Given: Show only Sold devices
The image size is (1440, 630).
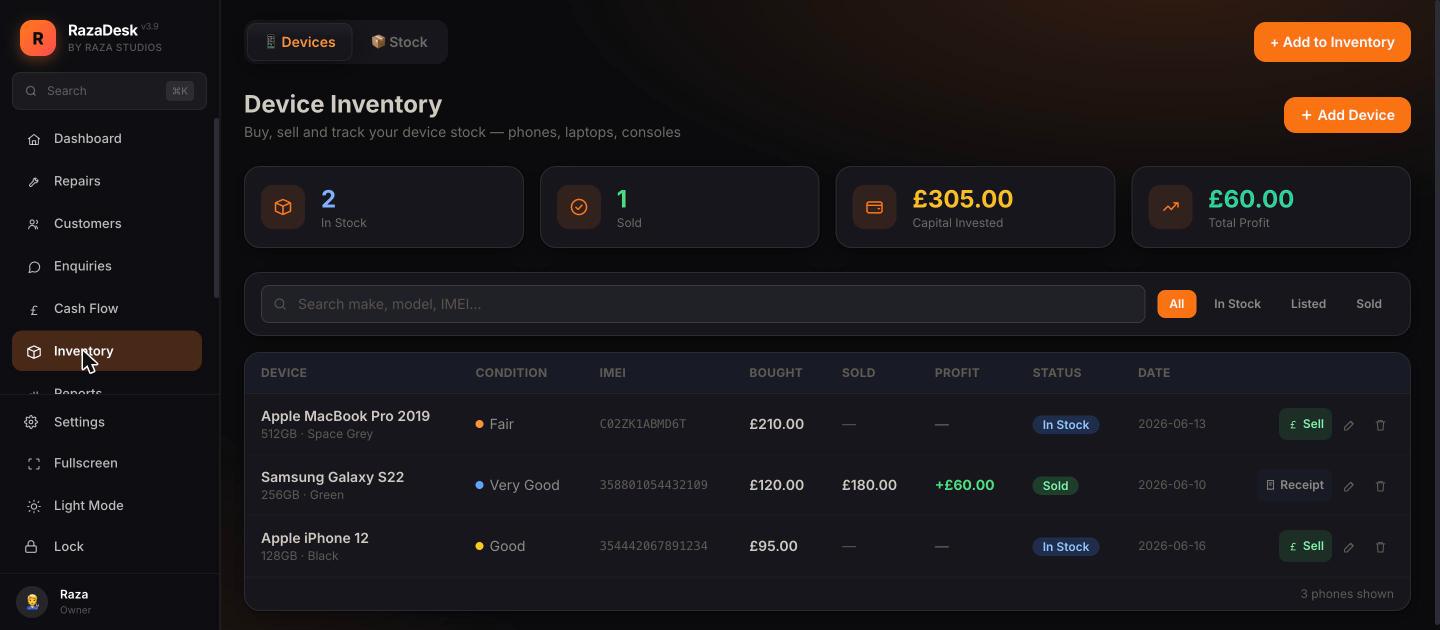Looking at the screenshot, I should [1368, 304].
